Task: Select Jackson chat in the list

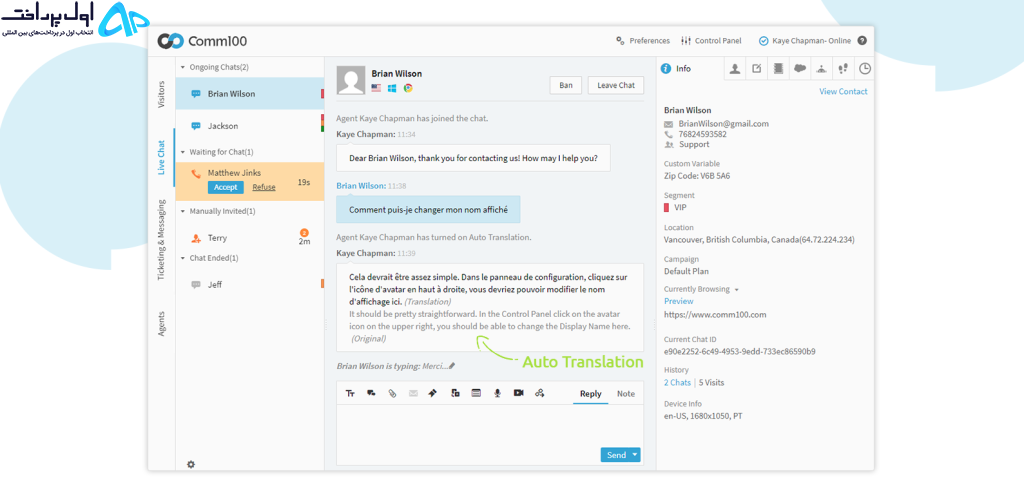Action: point(250,126)
